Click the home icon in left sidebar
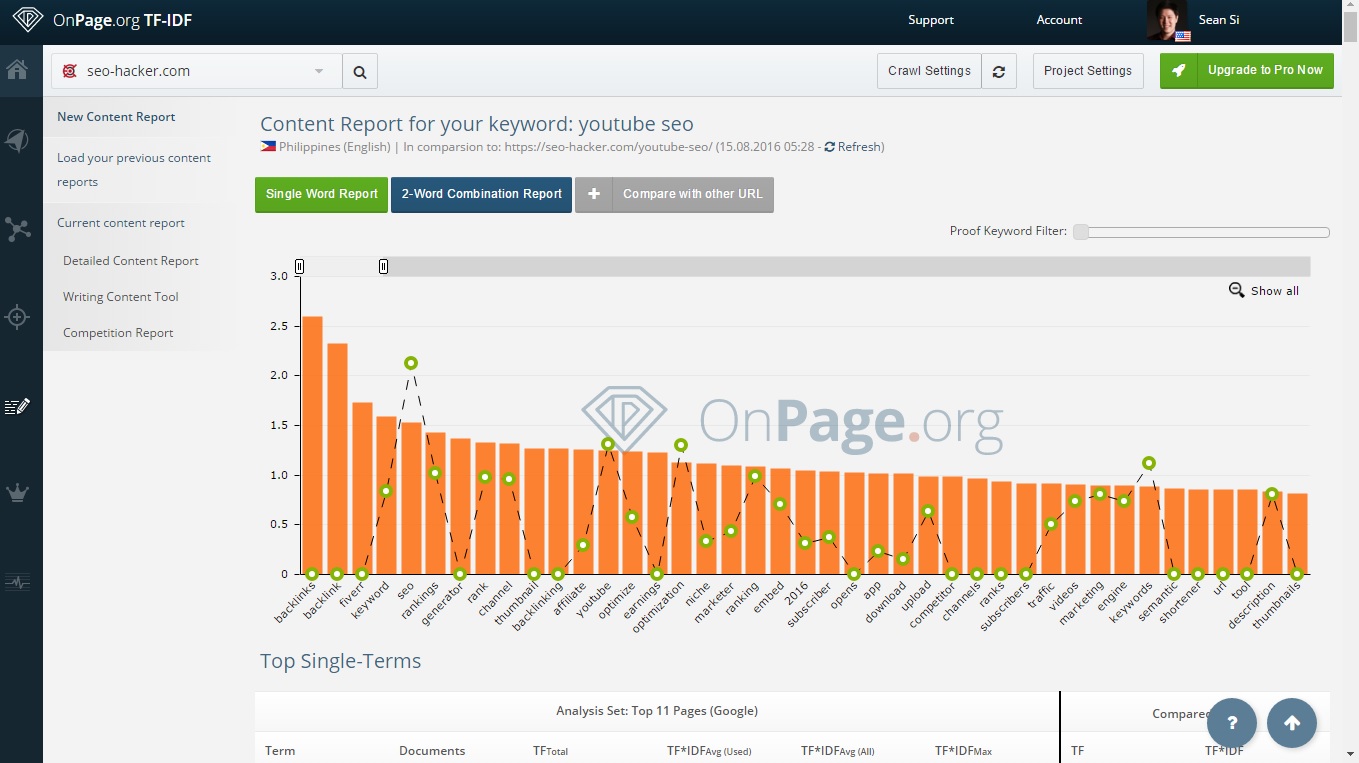The height and width of the screenshot is (763, 1359). 17,70
